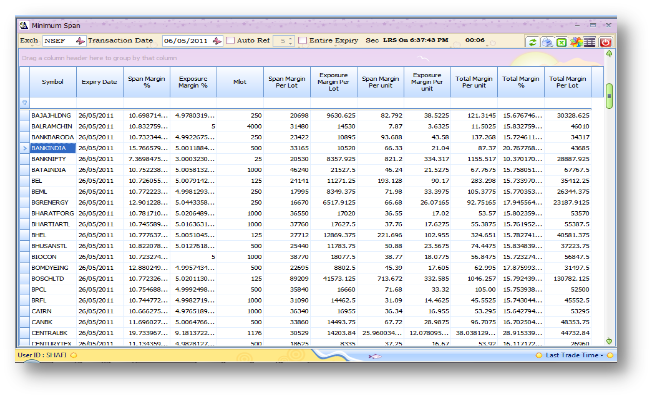Click the Span Margin % column header

(x=145, y=82)
